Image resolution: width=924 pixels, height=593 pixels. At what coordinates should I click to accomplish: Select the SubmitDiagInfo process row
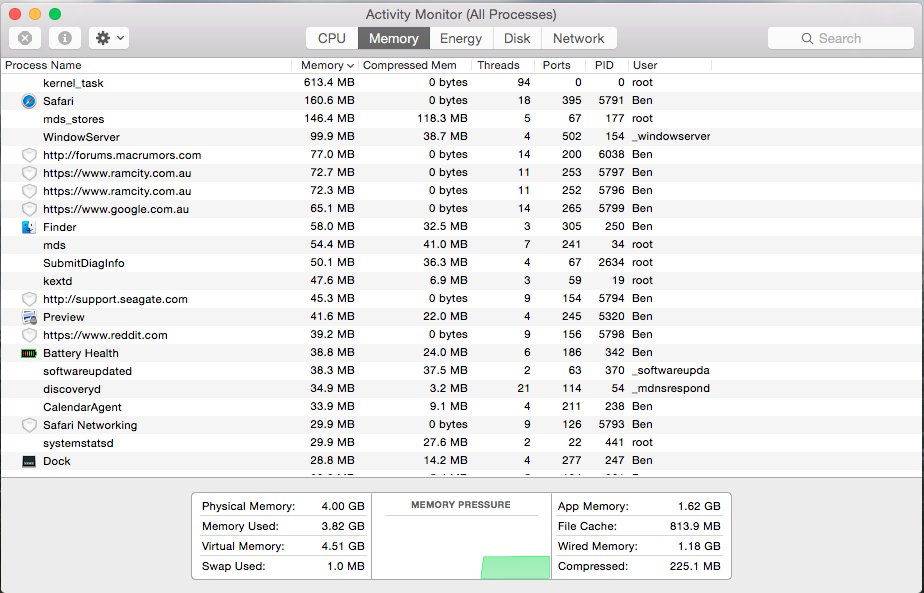coord(462,263)
